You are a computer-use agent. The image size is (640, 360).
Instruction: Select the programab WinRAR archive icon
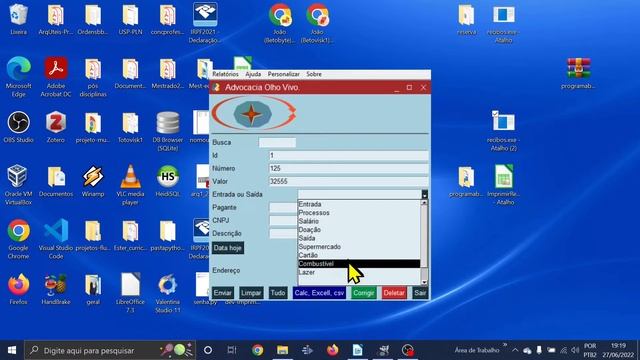578,73
